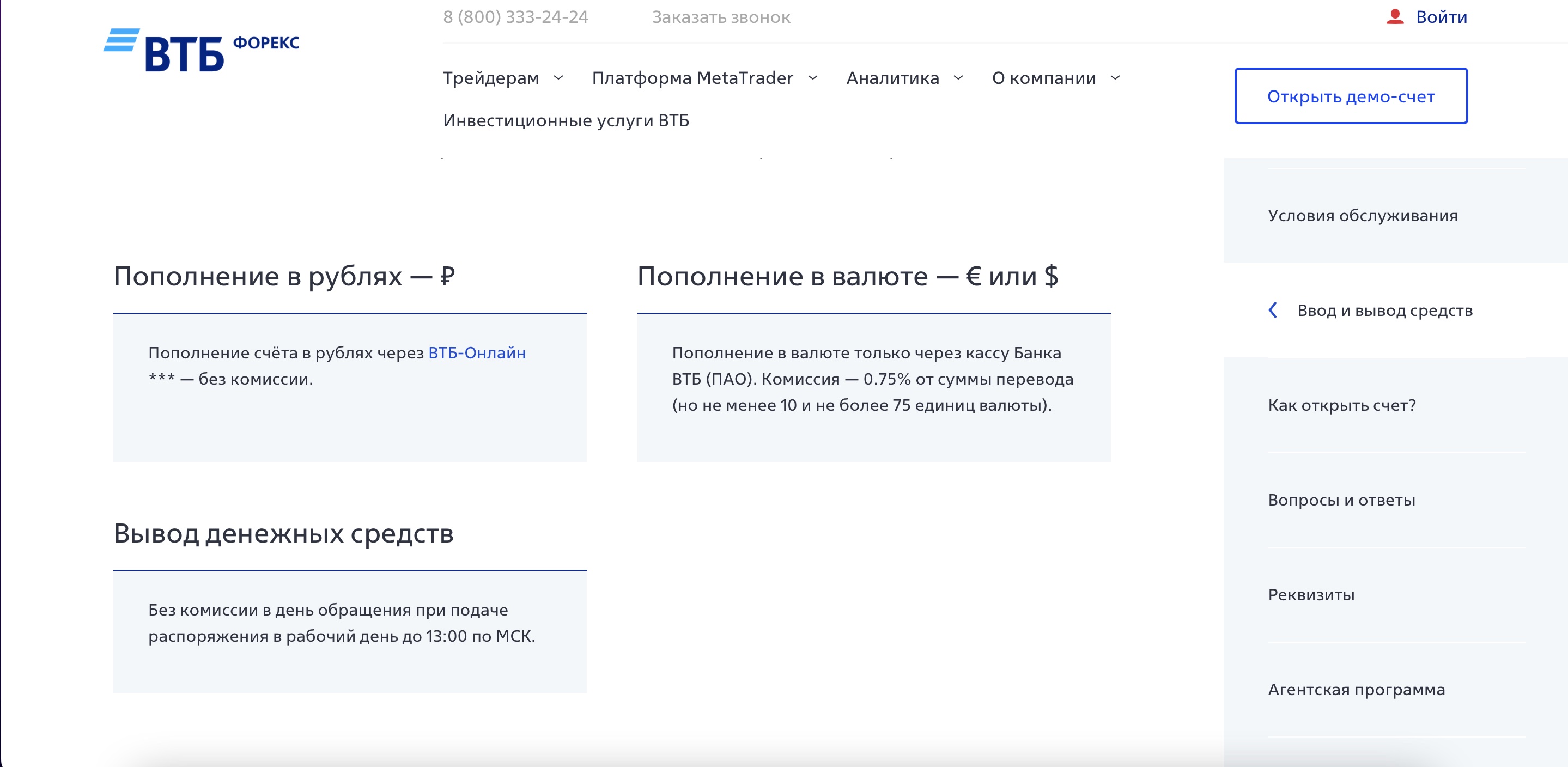Select Ввод и вывод средств sidebar item
1568x767 pixels.
[x=1385, y=311]
